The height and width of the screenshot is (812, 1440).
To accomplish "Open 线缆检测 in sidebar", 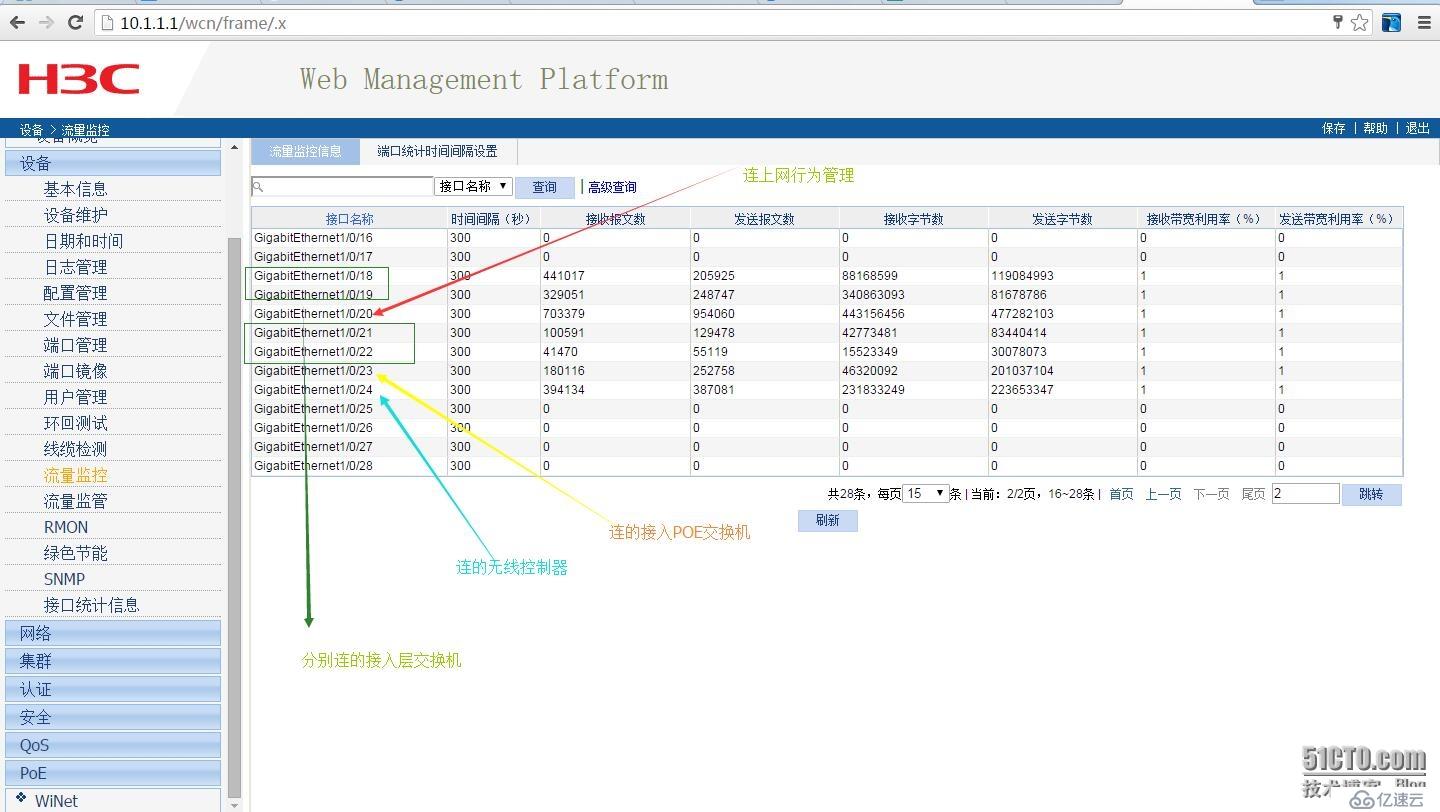I will point(75,449).
